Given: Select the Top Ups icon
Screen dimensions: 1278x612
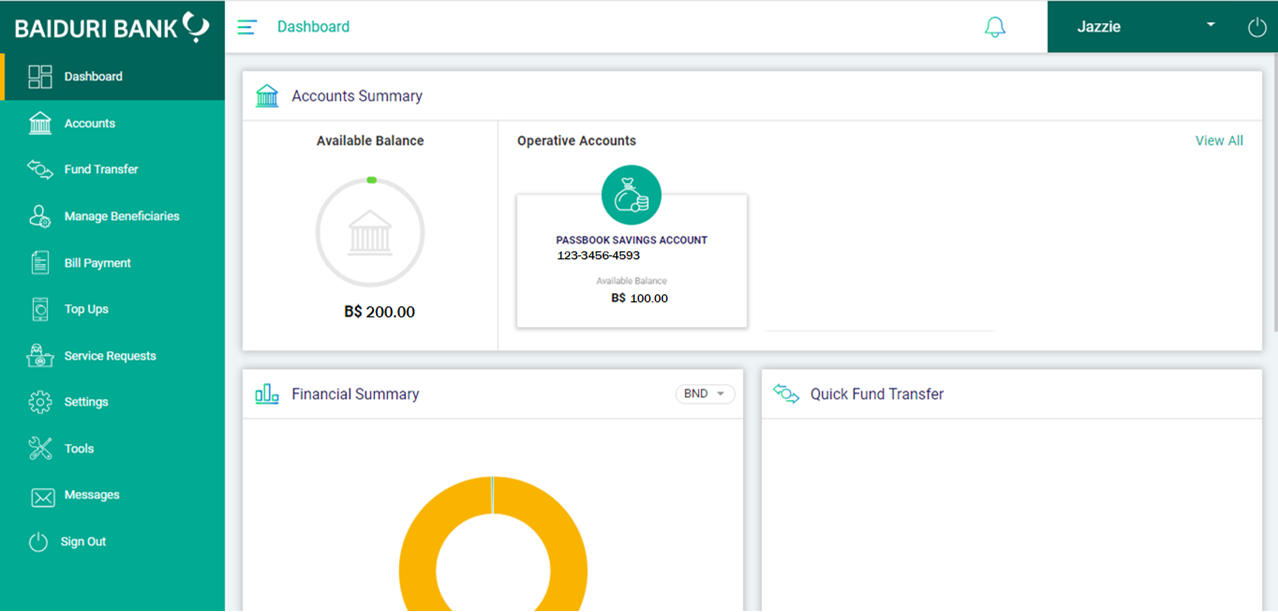Looking at the screenshot, I should click(x=40, y=308).
